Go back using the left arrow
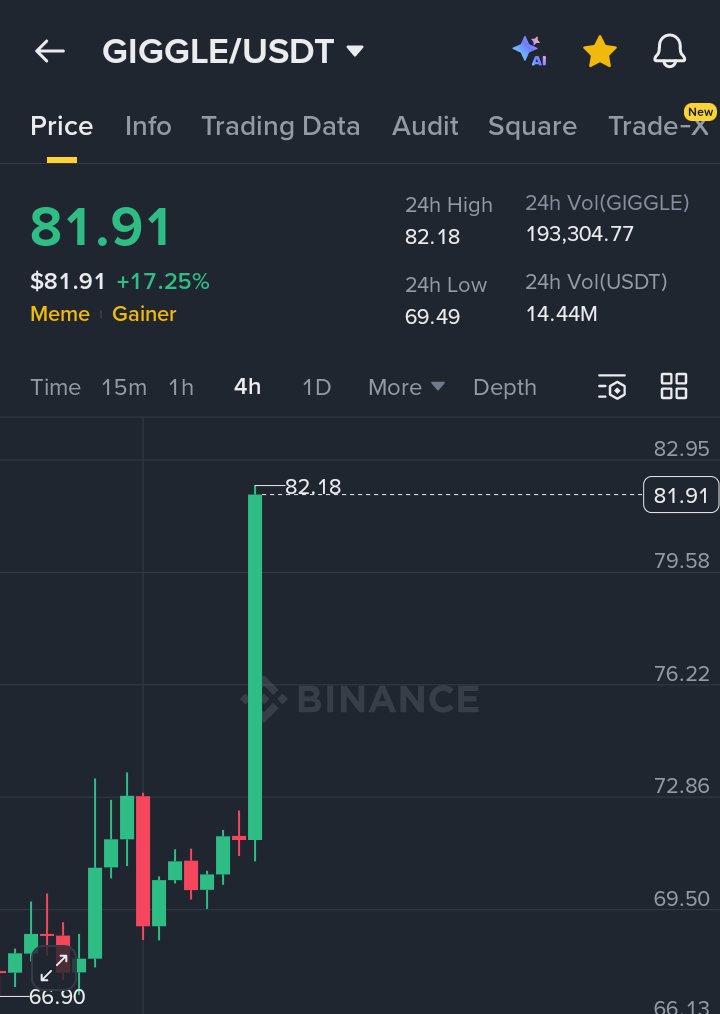This screenshot has height=1014, width=720. (50, 51)
